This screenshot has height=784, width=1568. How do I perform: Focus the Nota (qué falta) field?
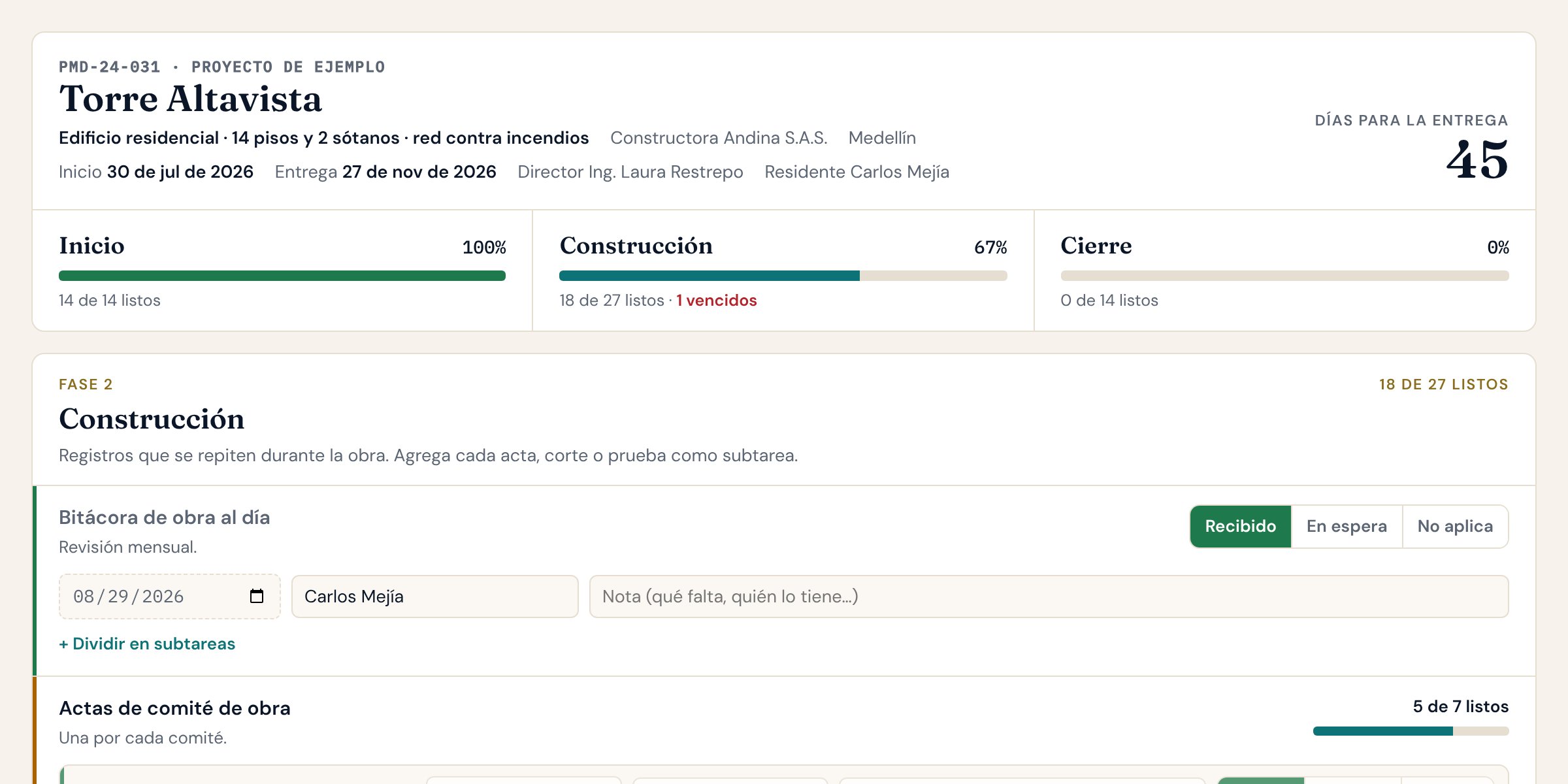click(1049, 596)
